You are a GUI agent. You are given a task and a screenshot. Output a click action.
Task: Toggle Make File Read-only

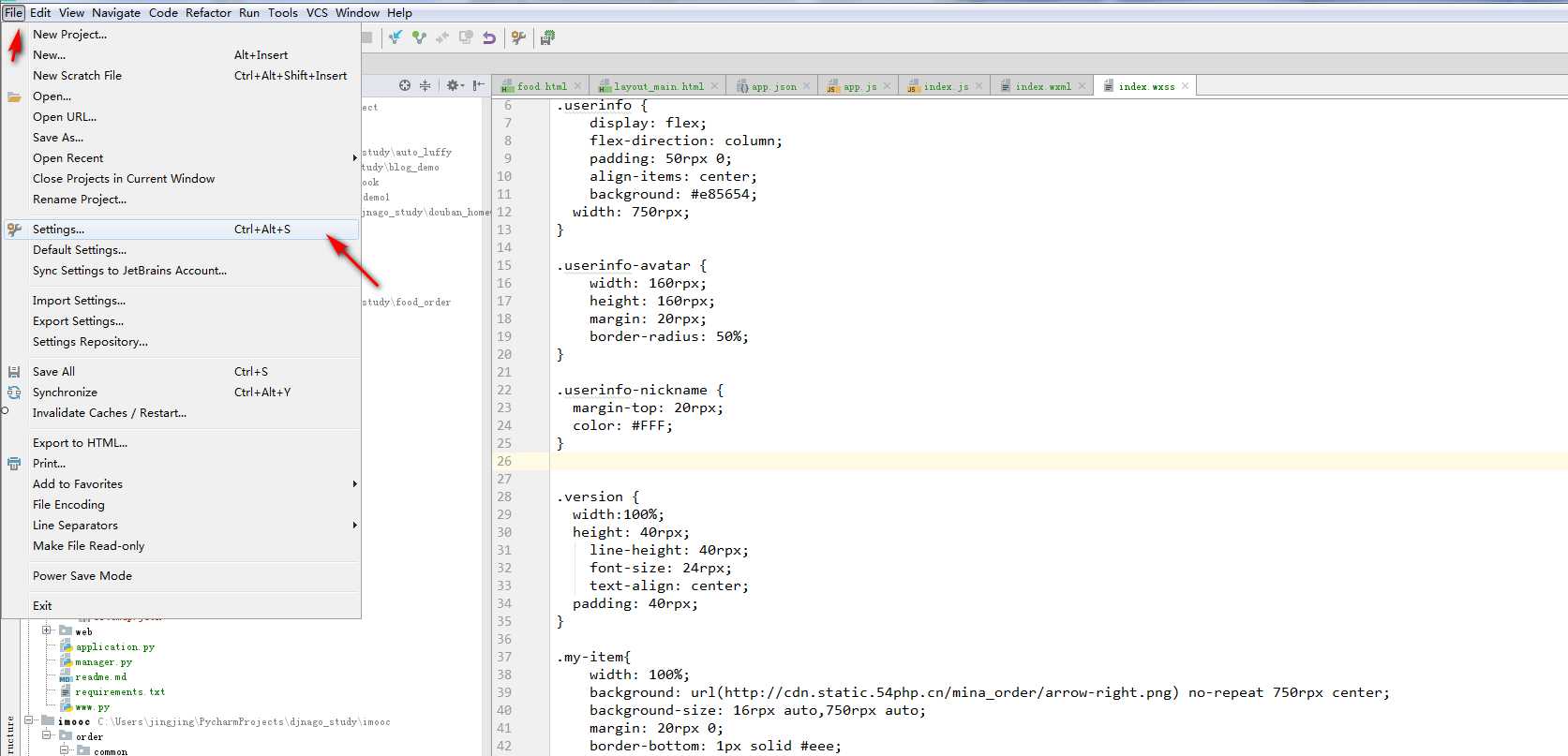click(181, 546)
